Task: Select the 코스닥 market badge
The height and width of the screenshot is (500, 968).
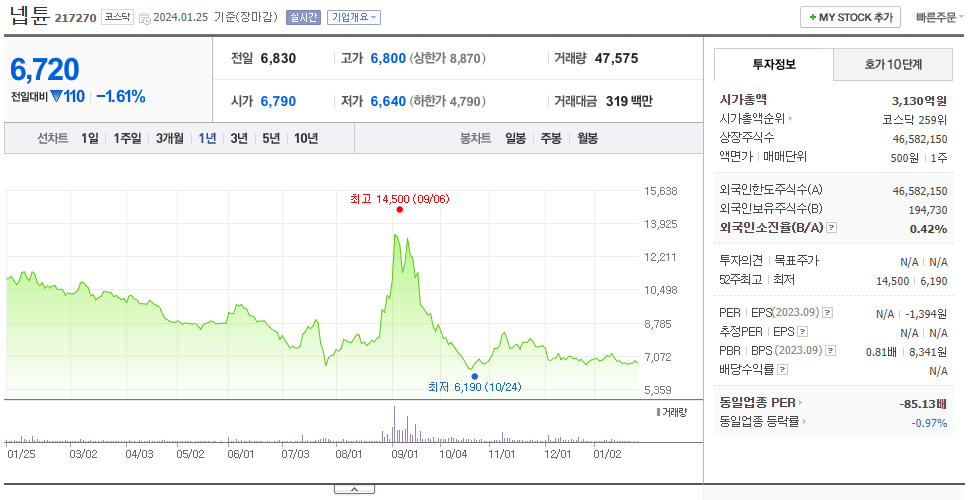Action: (x=117, y=17)
